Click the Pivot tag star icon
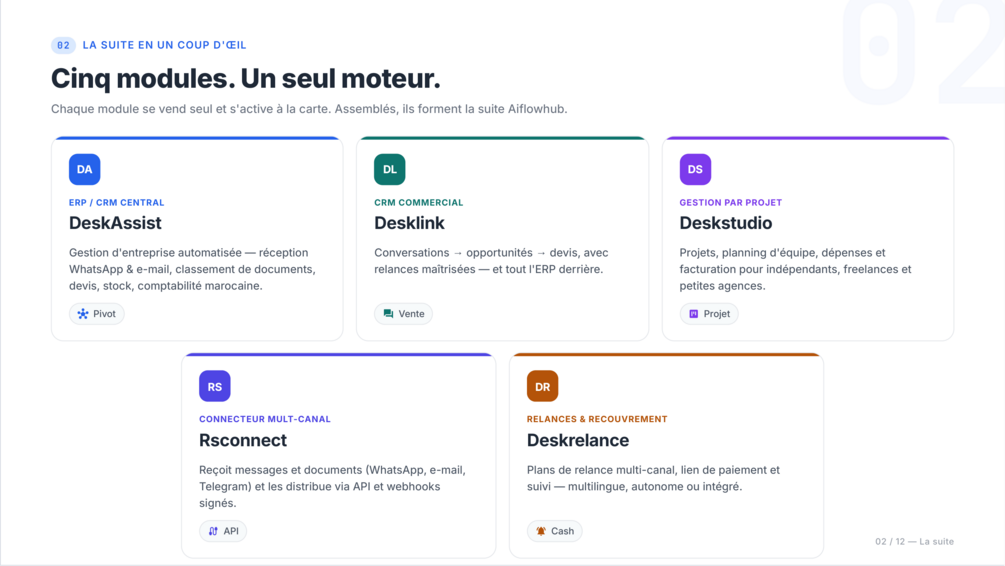 83,314
